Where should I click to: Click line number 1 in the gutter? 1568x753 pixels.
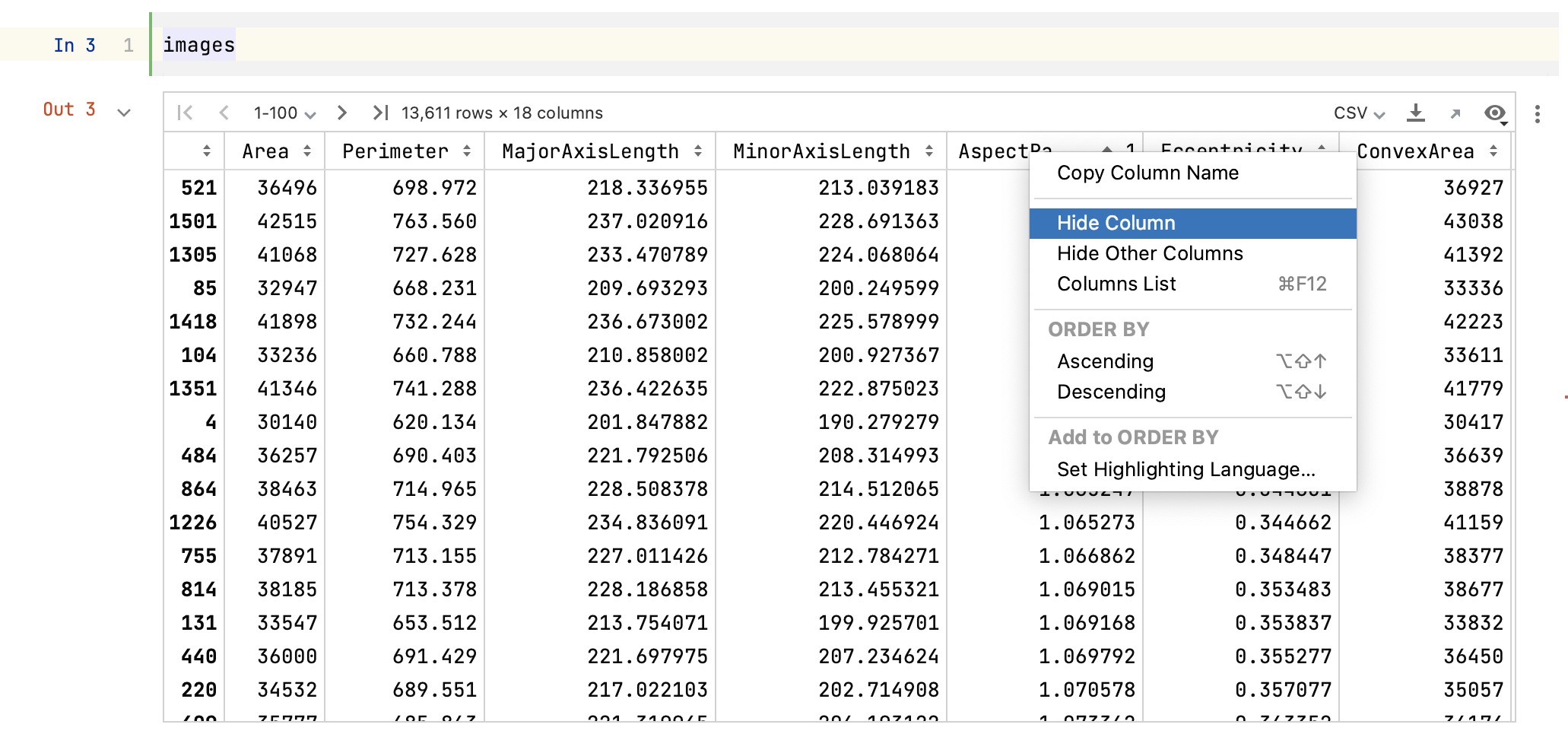(x=129, y=46)
